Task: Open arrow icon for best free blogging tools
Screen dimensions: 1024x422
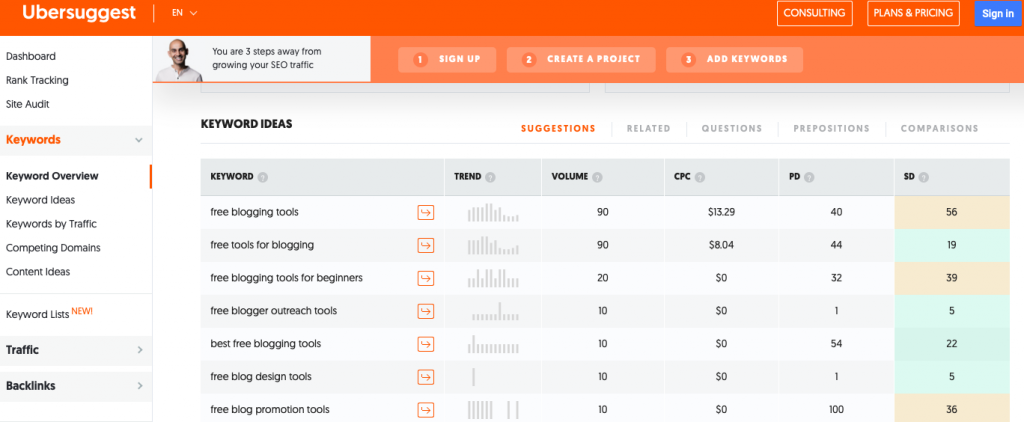Action: tap(426, 344)
